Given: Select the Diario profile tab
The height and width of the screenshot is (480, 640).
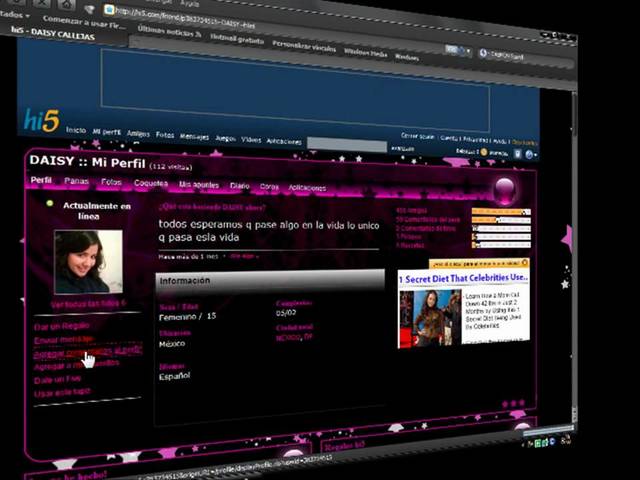Looking at the screenshot, I should coord(240,186).
